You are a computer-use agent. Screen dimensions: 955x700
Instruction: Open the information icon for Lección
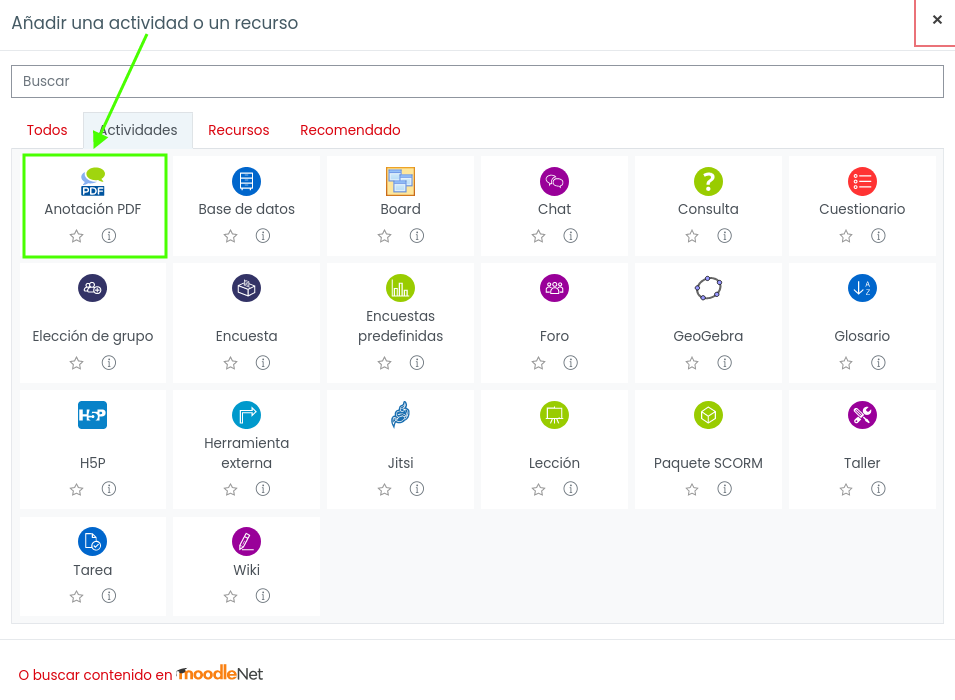pyautogui.click(x=571, y=489)
